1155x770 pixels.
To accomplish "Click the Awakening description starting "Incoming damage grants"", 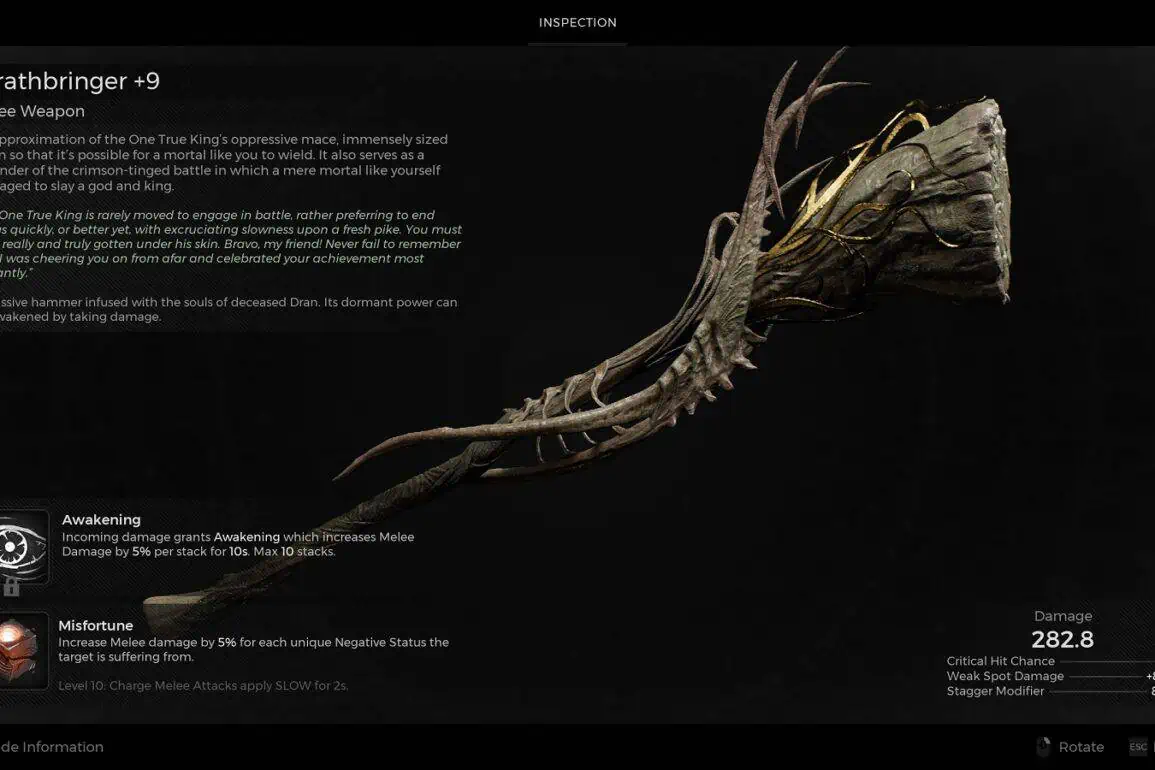I will click(x=238, y=544).
